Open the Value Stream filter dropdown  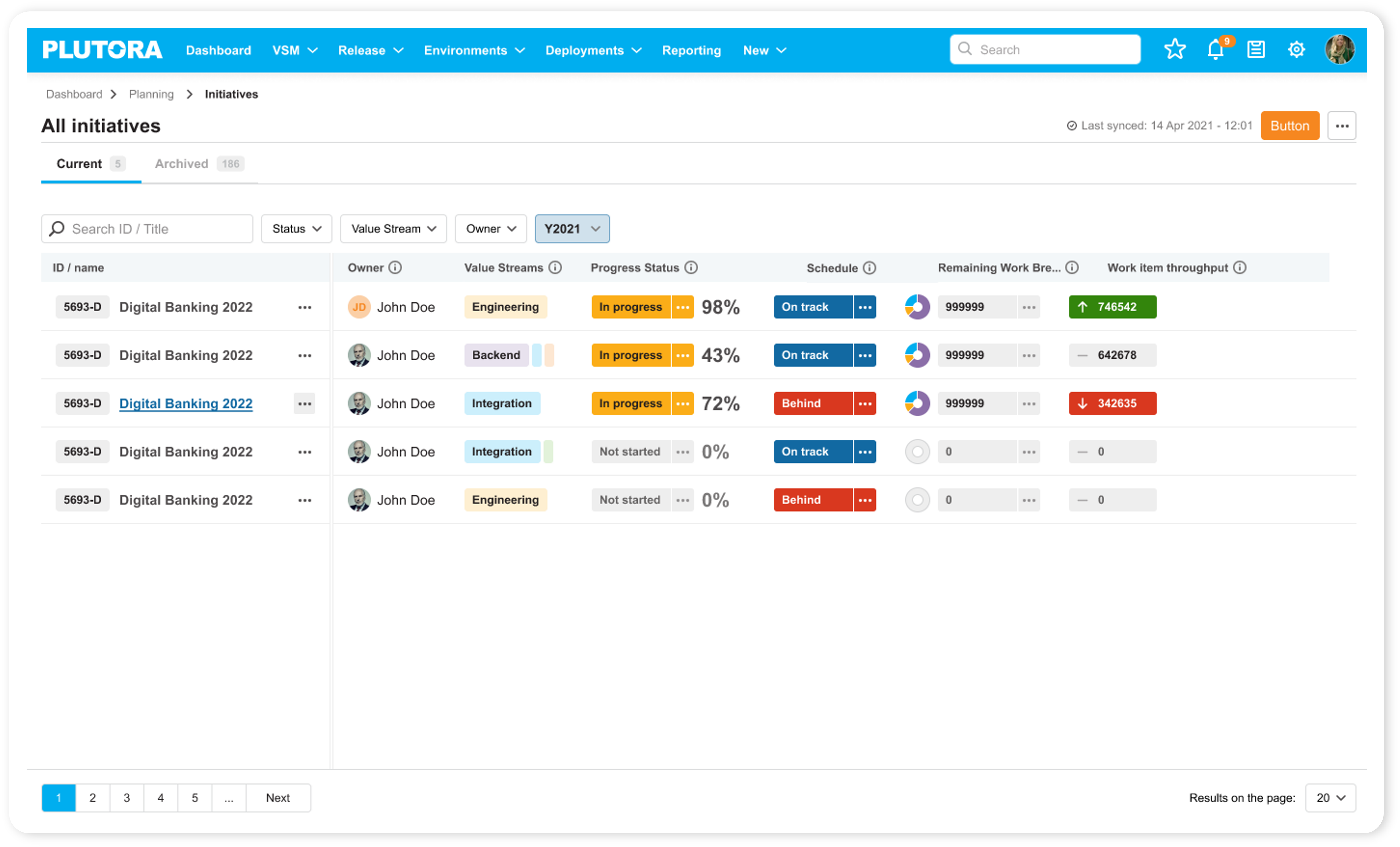[x=393, y=229]
